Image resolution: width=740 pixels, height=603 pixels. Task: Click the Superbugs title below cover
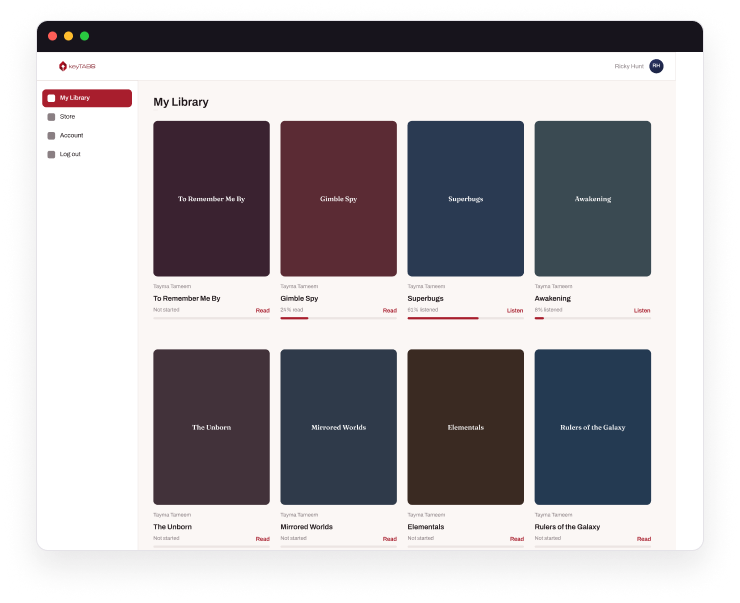point(425,298)
